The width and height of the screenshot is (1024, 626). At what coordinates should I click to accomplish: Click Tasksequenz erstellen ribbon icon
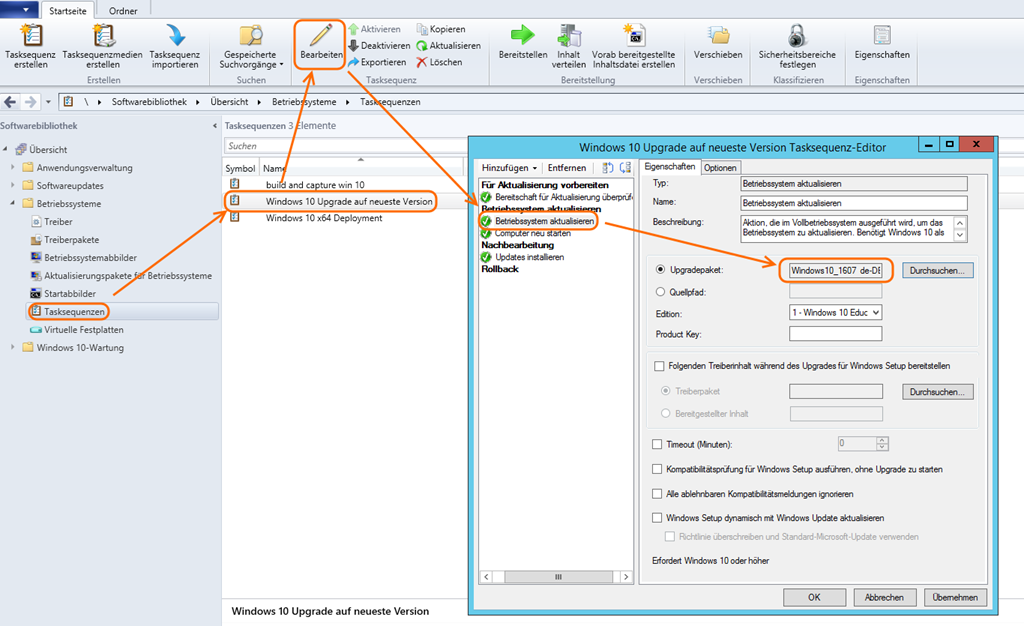coord(31,35)
